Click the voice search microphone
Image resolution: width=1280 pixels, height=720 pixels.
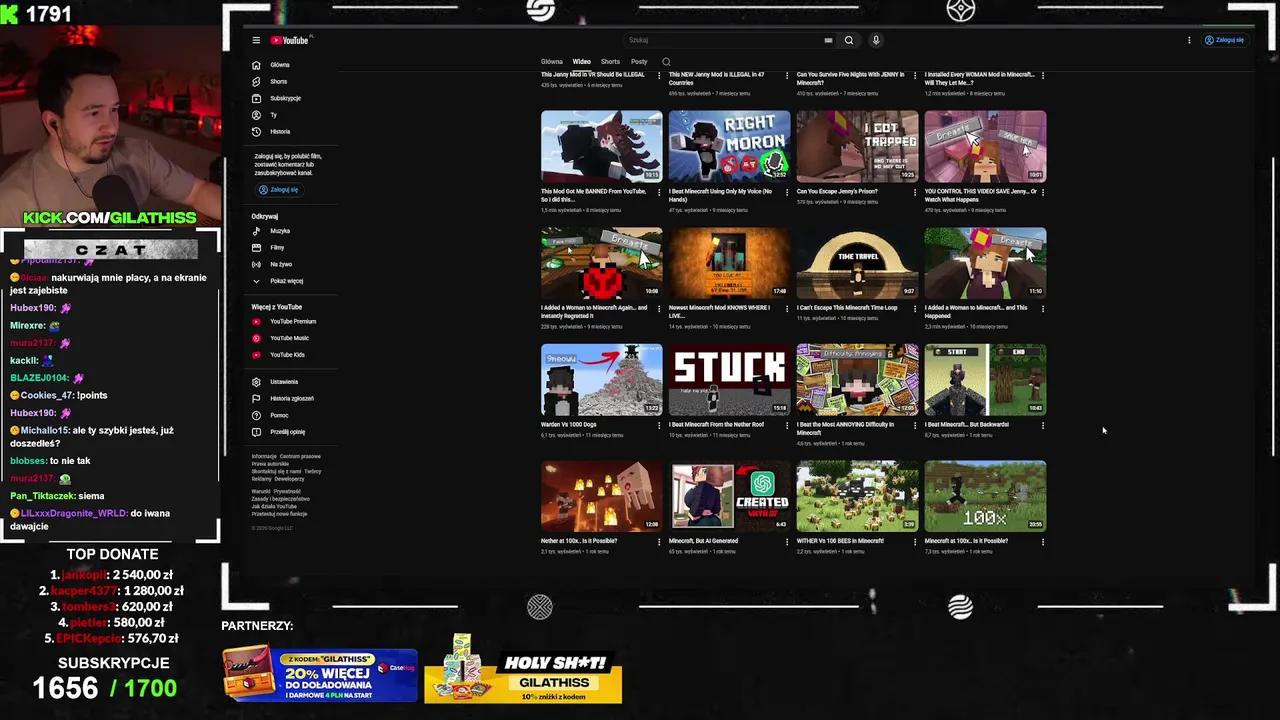[876, 40]
